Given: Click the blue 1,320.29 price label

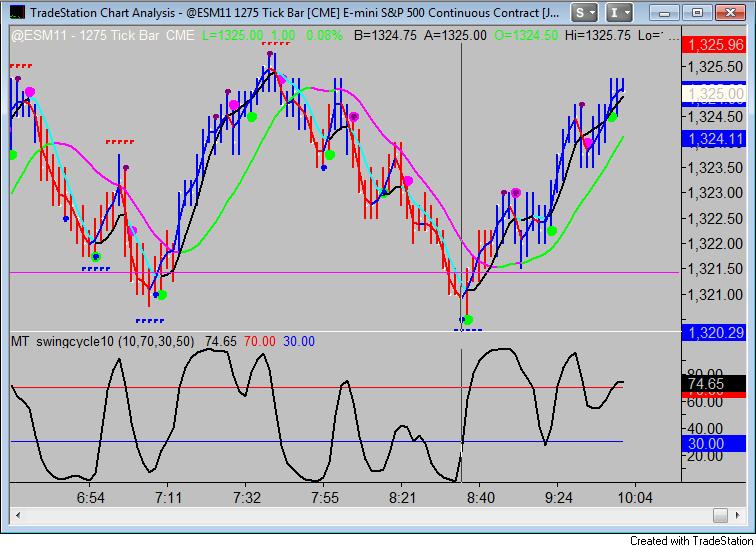Looking at the screenshot, I should pos(714,333).
